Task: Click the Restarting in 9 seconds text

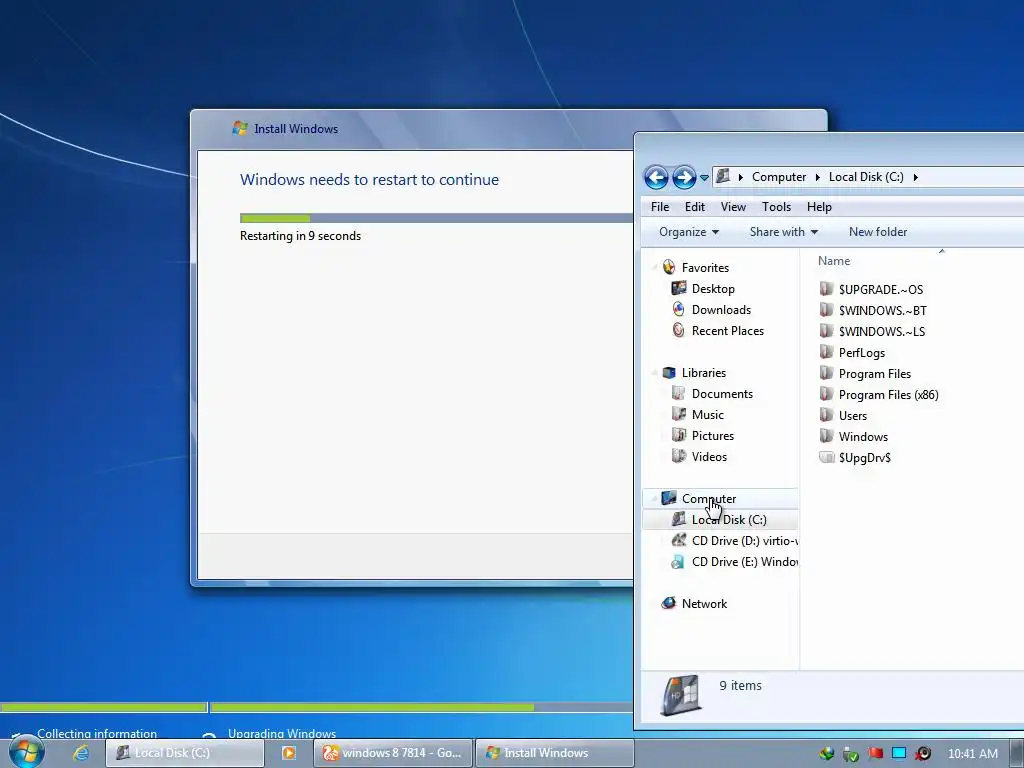Action: [x=300, y=236]
